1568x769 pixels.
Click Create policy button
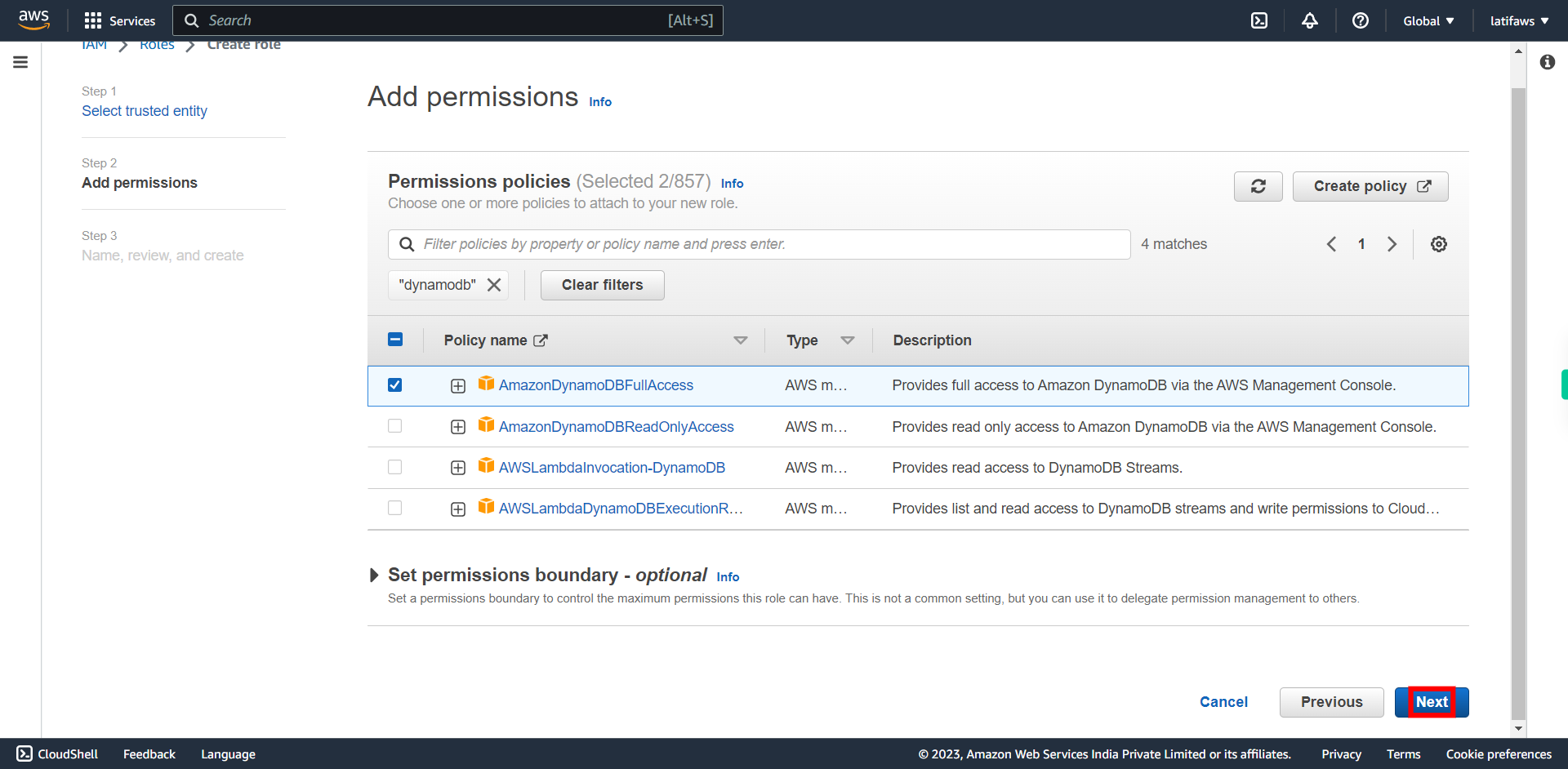pyautogui.click(x=1370, y=186)
